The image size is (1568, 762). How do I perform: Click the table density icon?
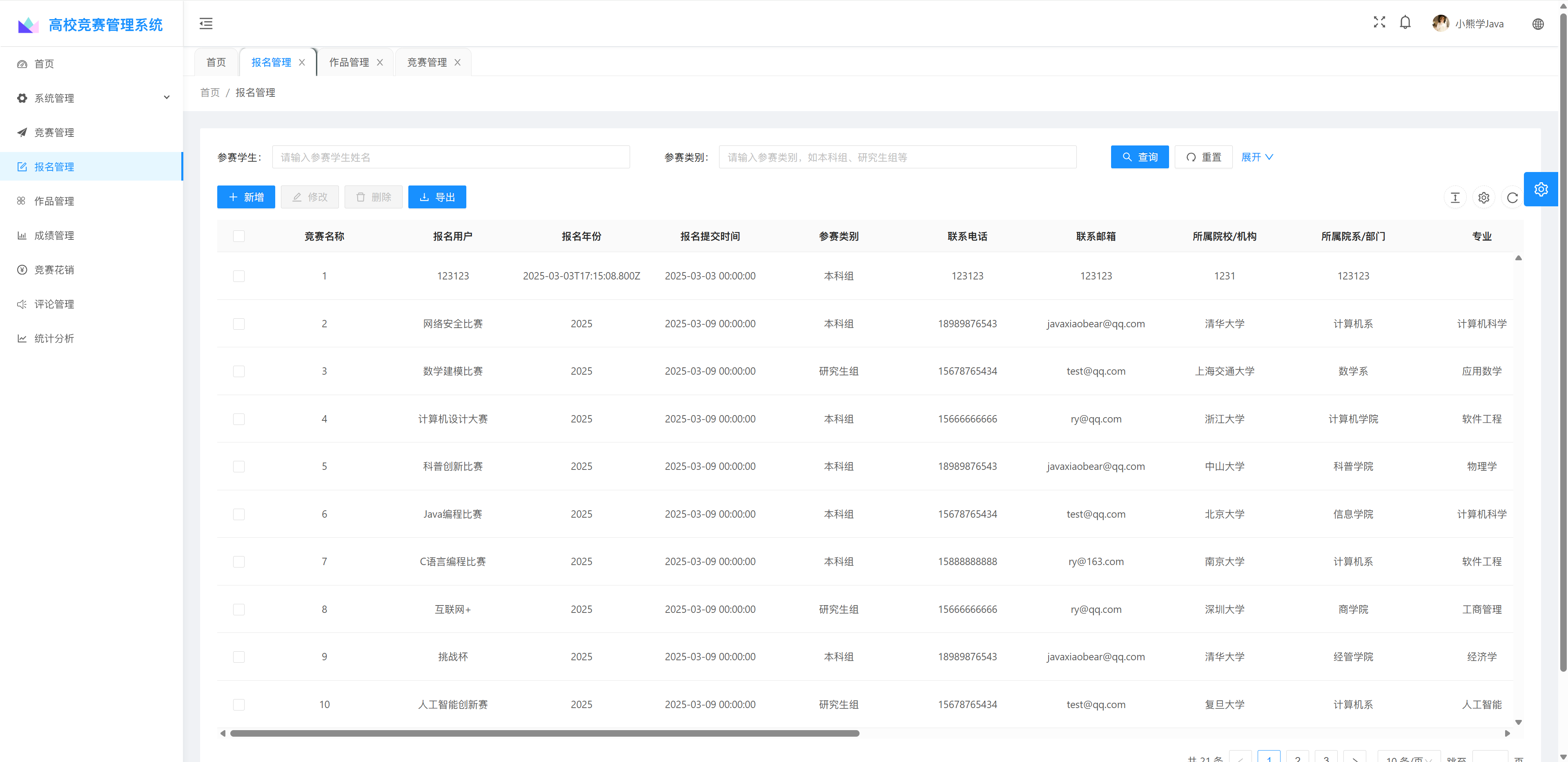pyautogui.click(x=1455, y=197)
